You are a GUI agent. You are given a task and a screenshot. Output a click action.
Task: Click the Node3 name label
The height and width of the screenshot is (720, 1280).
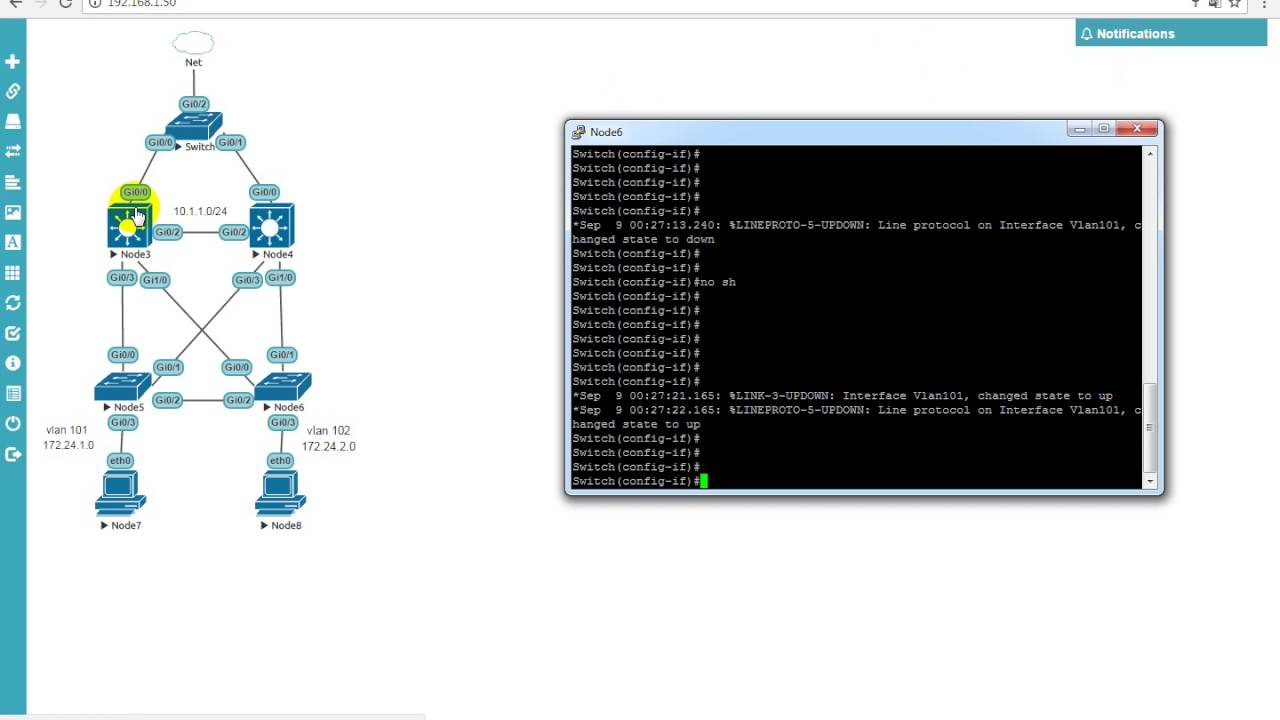coord(135,254)
